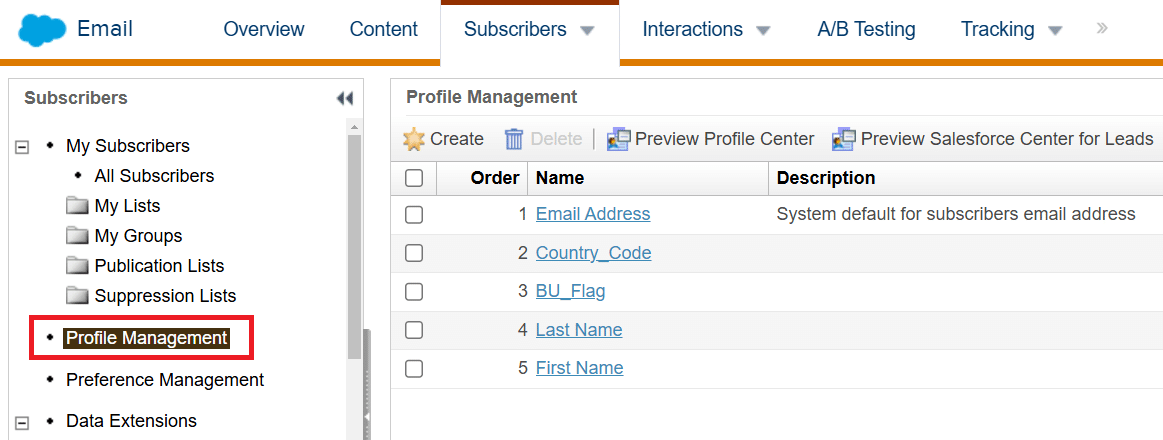Screen dimensions: 1163x440
Task: Collapse the My Subscribers tree node
Action: [22, 147]
